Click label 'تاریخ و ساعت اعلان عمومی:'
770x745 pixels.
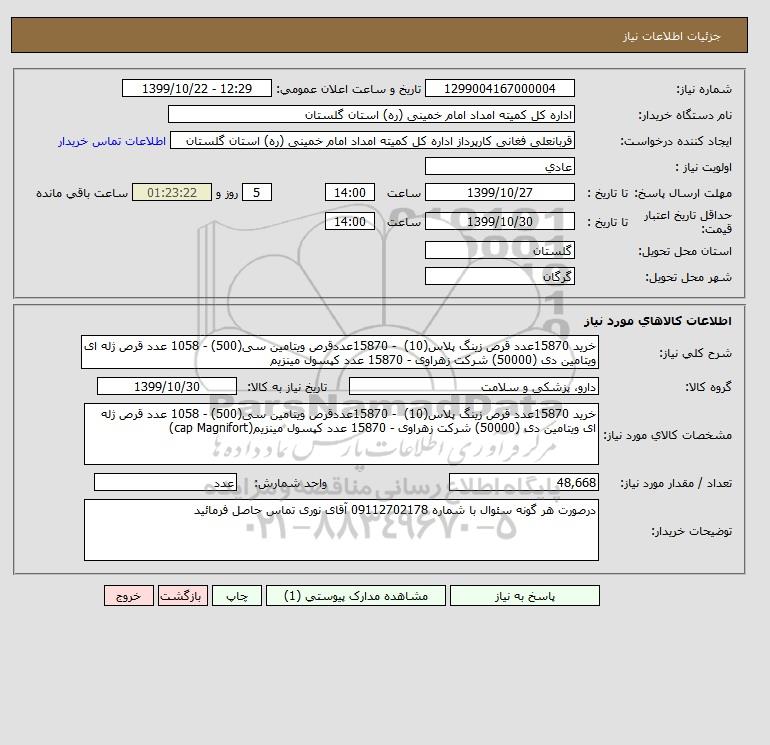coord(349,89)
